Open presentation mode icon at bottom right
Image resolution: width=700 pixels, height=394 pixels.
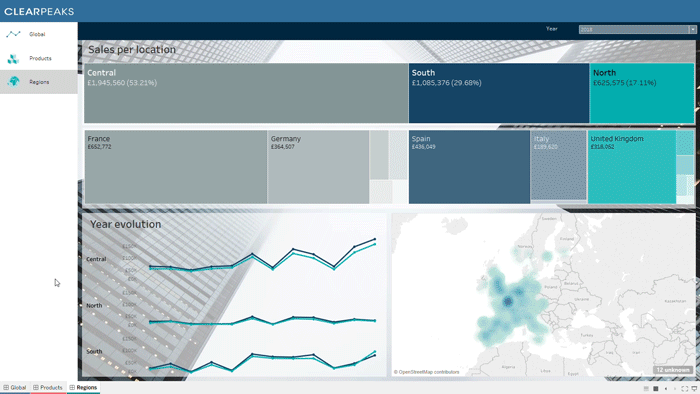pyautogui.click(x=694, y=389)
